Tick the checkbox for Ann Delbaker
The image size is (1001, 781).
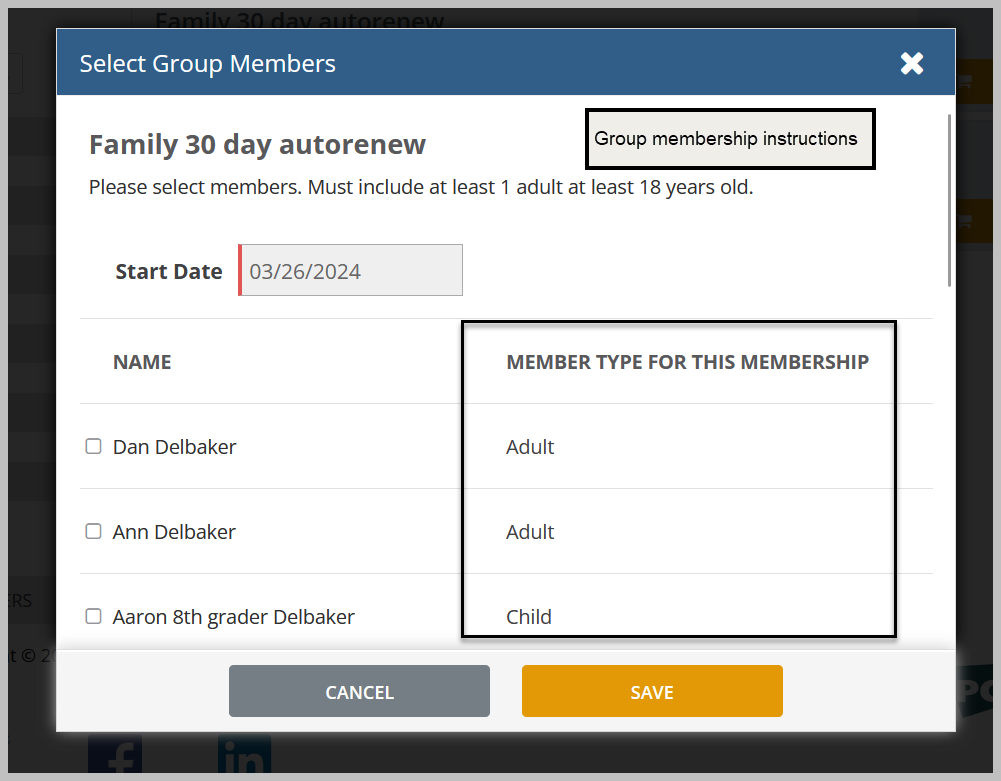coord(93,531)
